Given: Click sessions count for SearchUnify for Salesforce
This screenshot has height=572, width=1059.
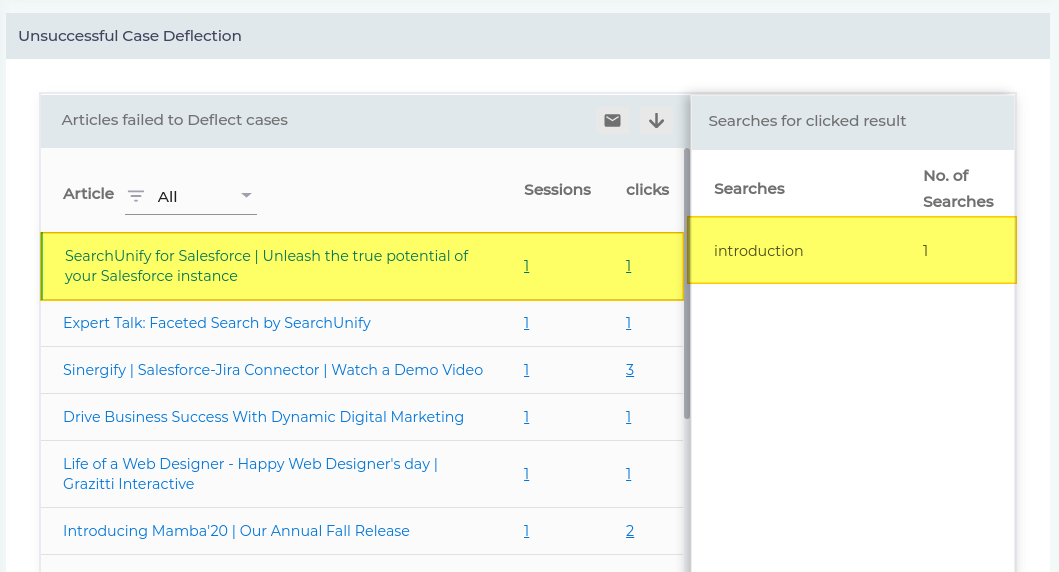Looking at the screenshot, I should click(x=526, y=266).
